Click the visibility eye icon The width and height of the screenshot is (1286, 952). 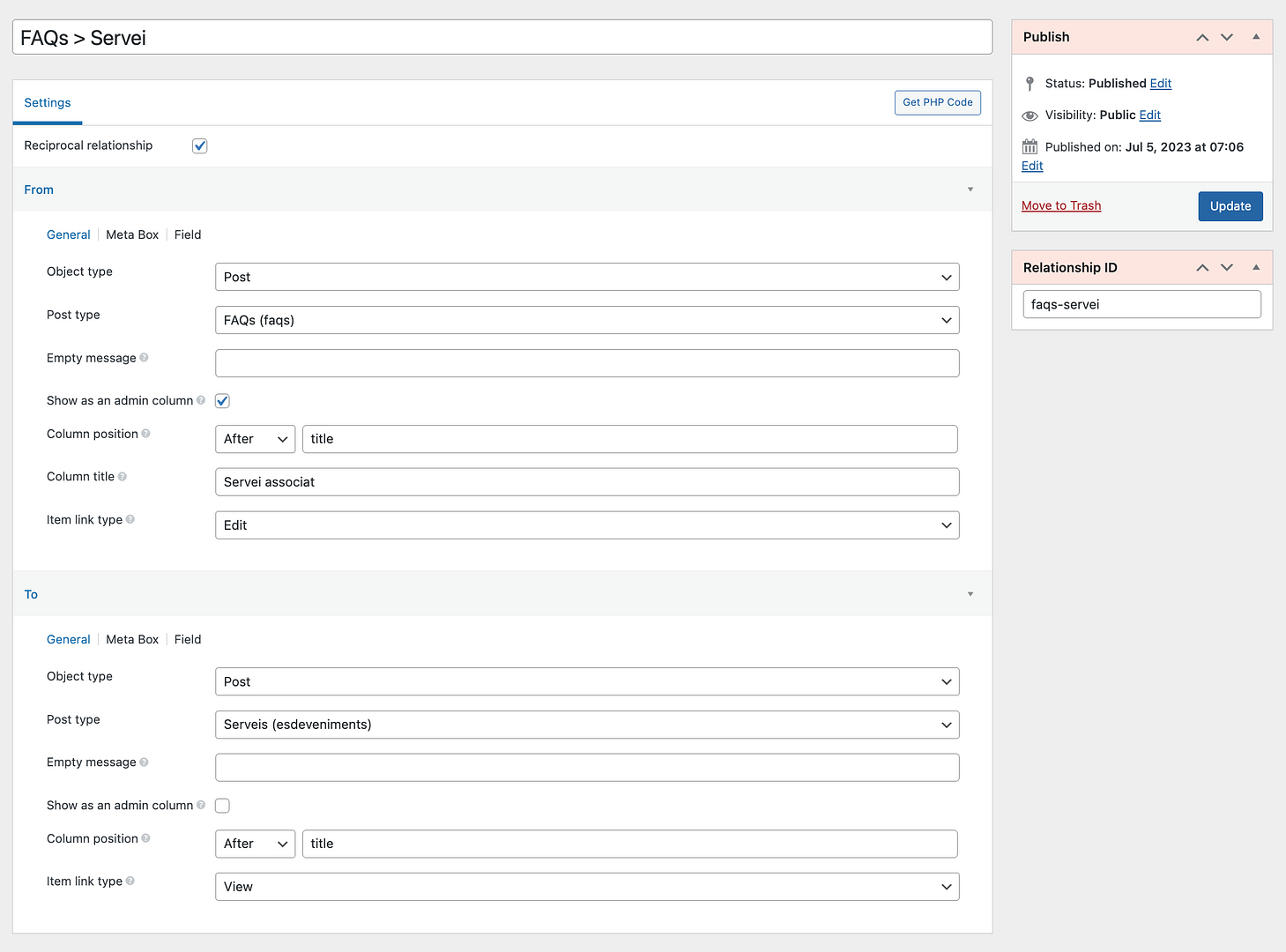point(1030,115)
